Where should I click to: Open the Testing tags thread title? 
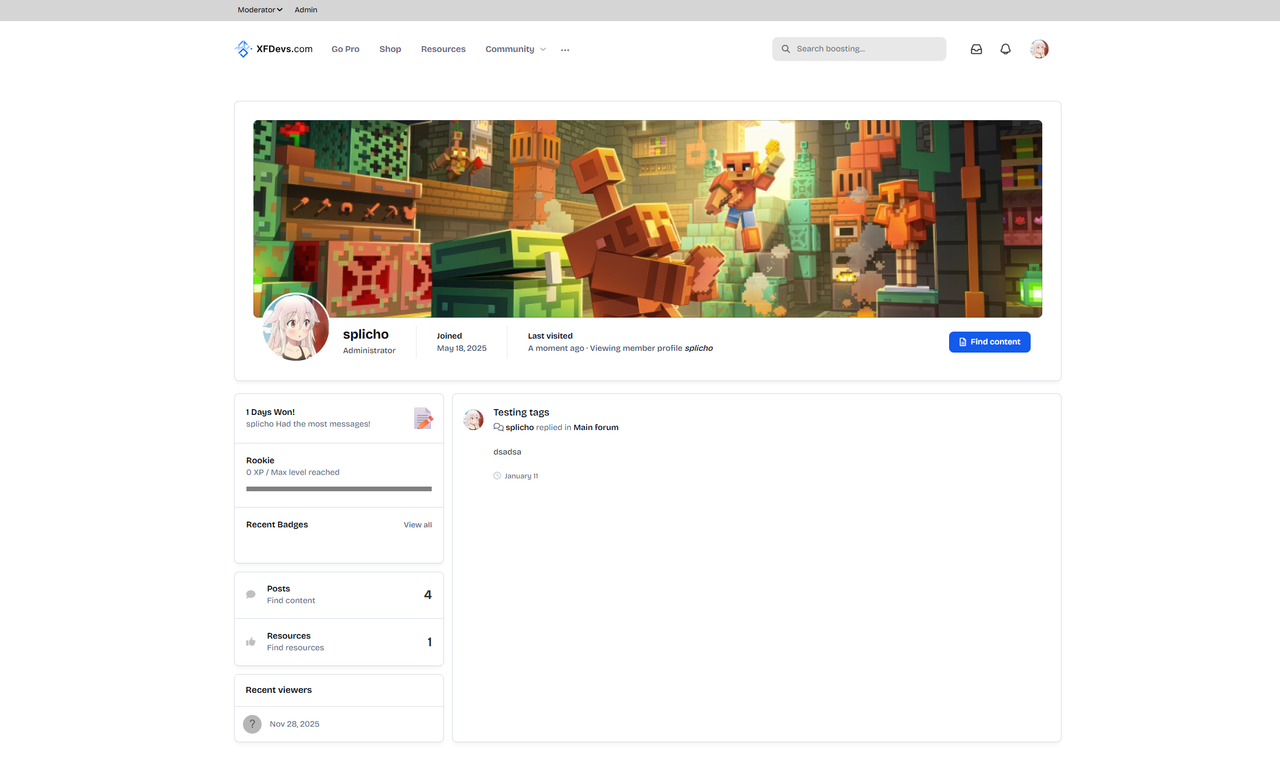(x=521, y=412)
